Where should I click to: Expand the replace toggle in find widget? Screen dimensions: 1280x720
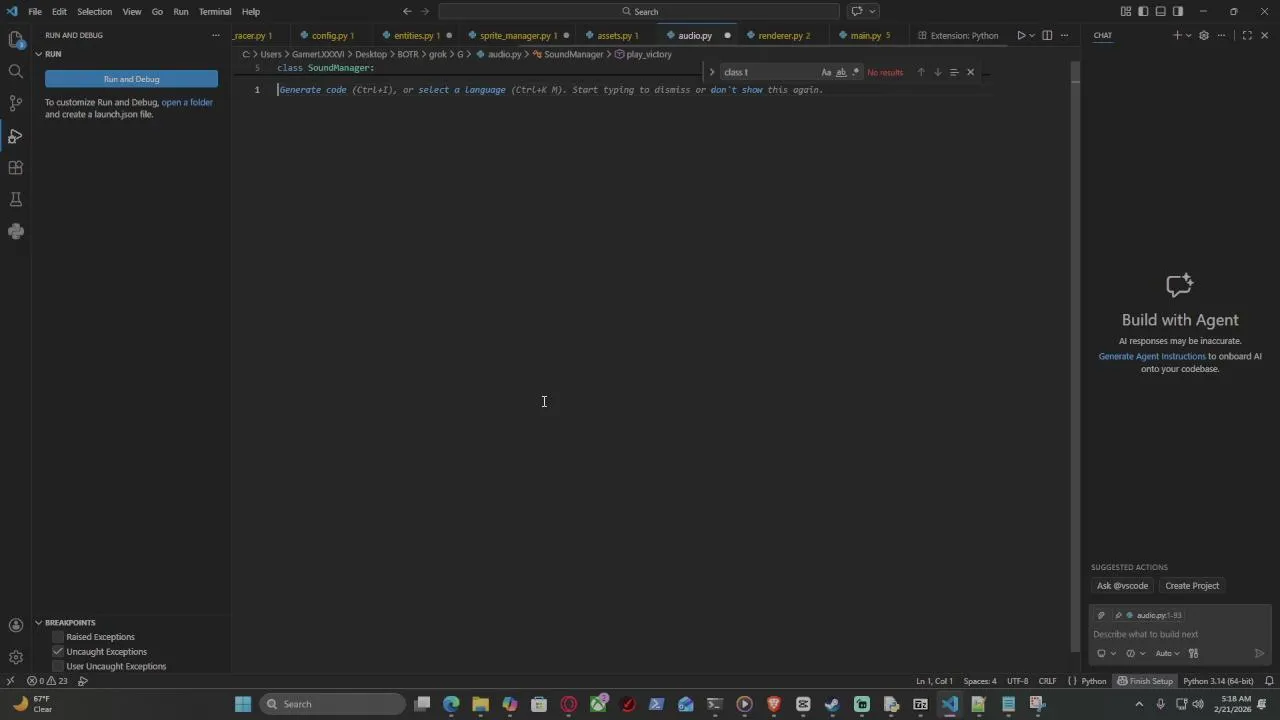coord(712,72)
